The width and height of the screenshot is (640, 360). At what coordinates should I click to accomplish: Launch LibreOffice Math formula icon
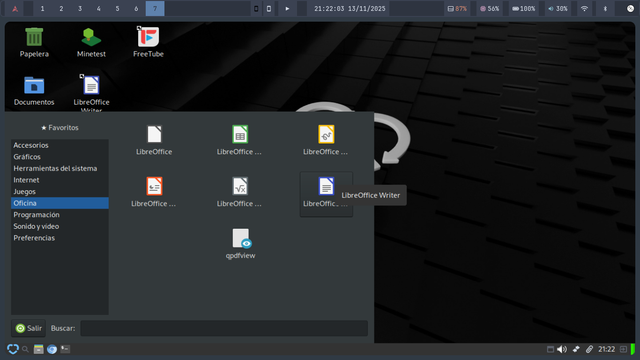(x=240, y=192)
